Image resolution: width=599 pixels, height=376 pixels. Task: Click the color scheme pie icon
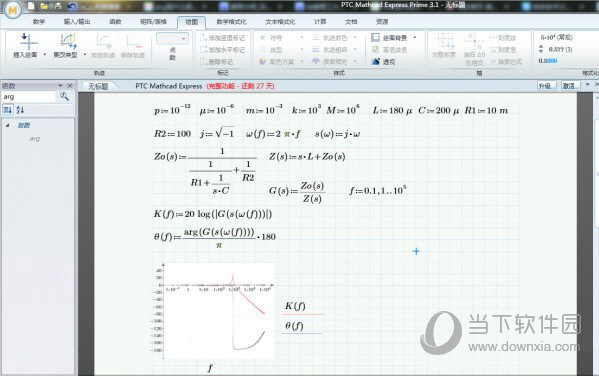pyautogui.click(x=262, y=62)
